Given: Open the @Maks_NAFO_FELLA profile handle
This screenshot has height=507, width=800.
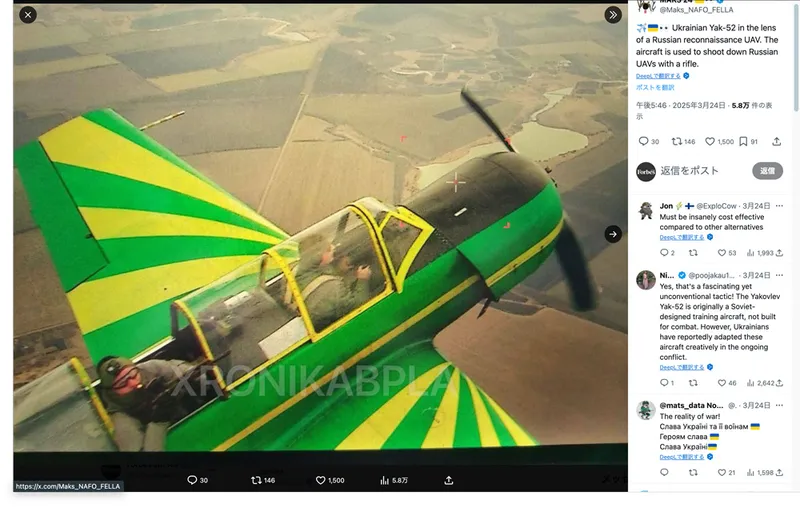Looking at the screenshot, I should point(696,10).
